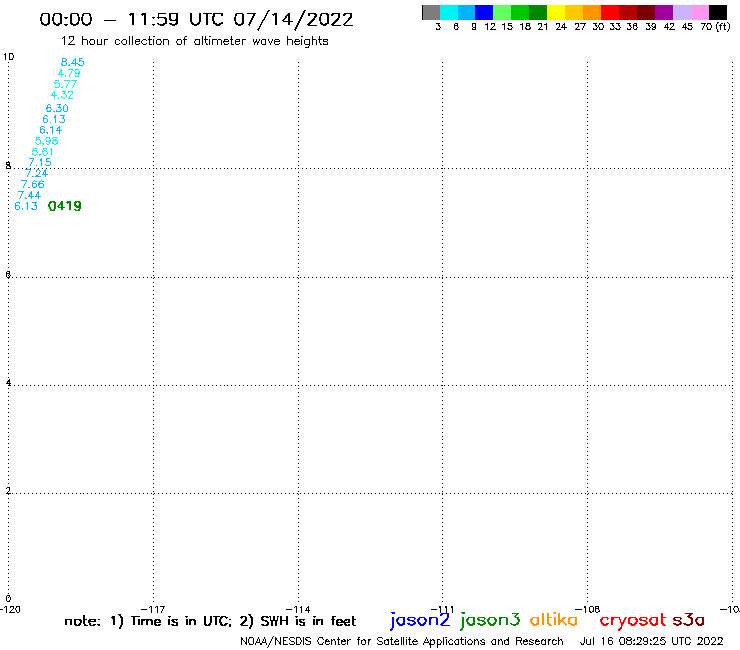The width and height of the screenshot is (740, 650).
Task: Click the 5.77 altimeter reading
Action: (65, 84)
